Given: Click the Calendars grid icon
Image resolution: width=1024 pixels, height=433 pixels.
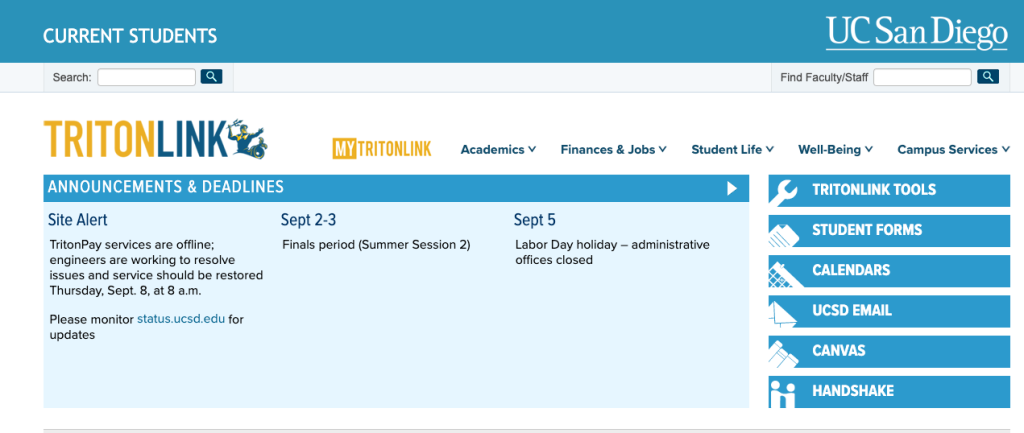Looking at the screenshot, I should (785, 271).
